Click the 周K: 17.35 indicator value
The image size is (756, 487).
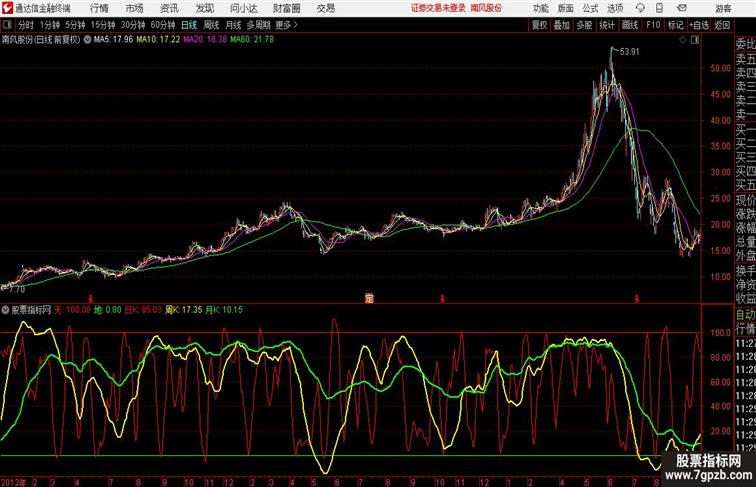point(183,310)
